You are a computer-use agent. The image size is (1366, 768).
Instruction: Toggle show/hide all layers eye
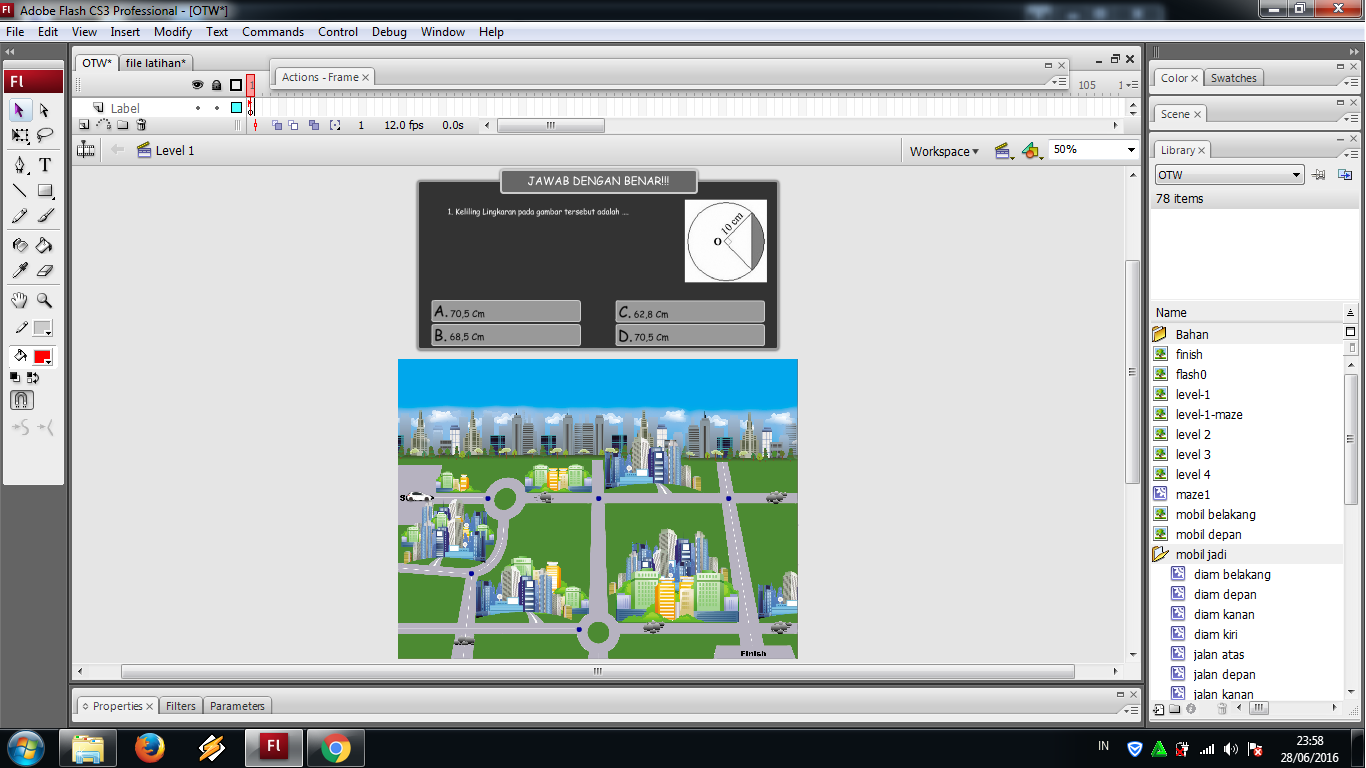tap(198, 85)
